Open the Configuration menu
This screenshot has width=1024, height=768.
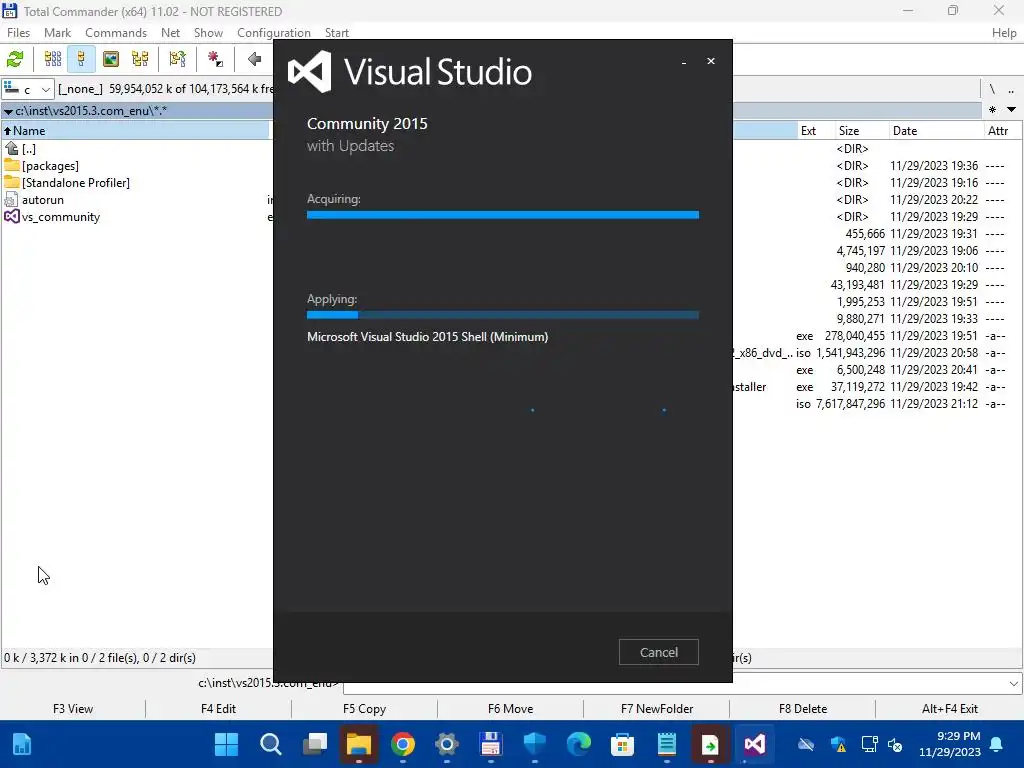274,33
